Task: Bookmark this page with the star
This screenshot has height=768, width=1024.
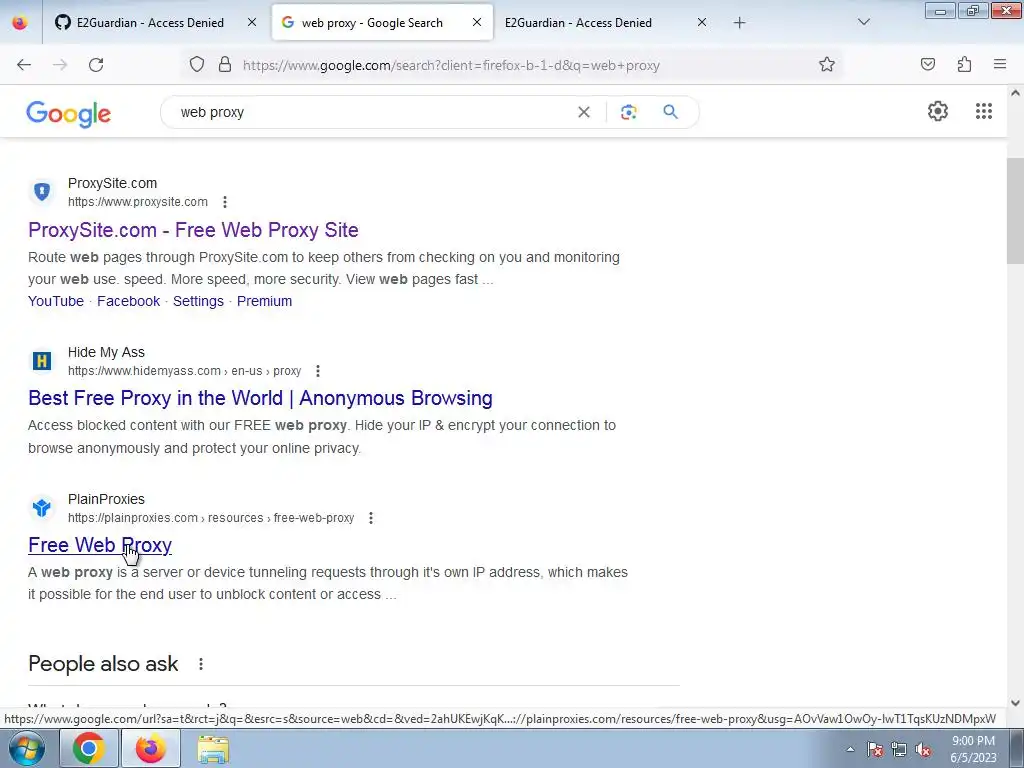Action: point(827,64)
